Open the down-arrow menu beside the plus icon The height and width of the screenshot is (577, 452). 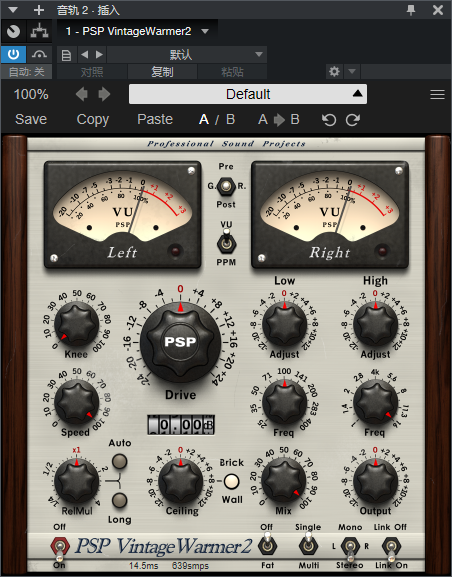tap(13, 10)
